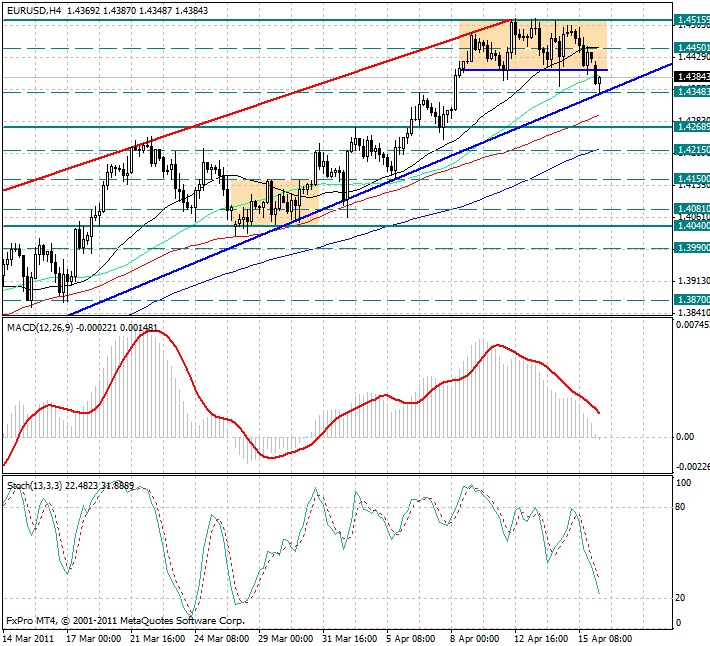Viewport: 710px width, 646px height.
Task: Click the 17 Mar 00:00 time label
Action: tap(94, 639)
